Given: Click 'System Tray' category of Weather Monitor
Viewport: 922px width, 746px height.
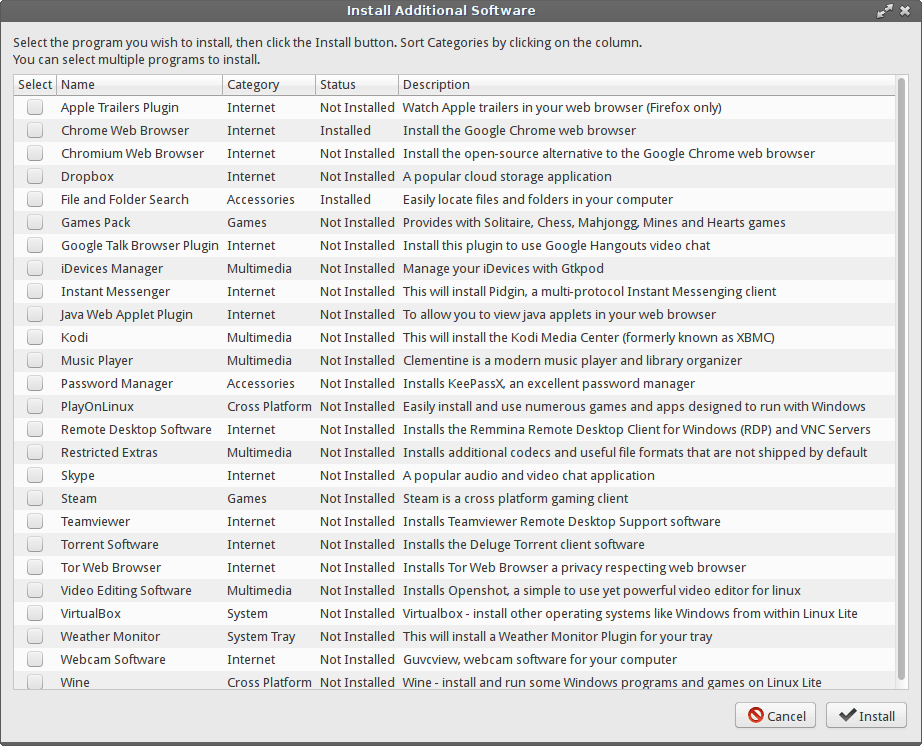Looking at the screenshot, I should (x=261, y=637).
